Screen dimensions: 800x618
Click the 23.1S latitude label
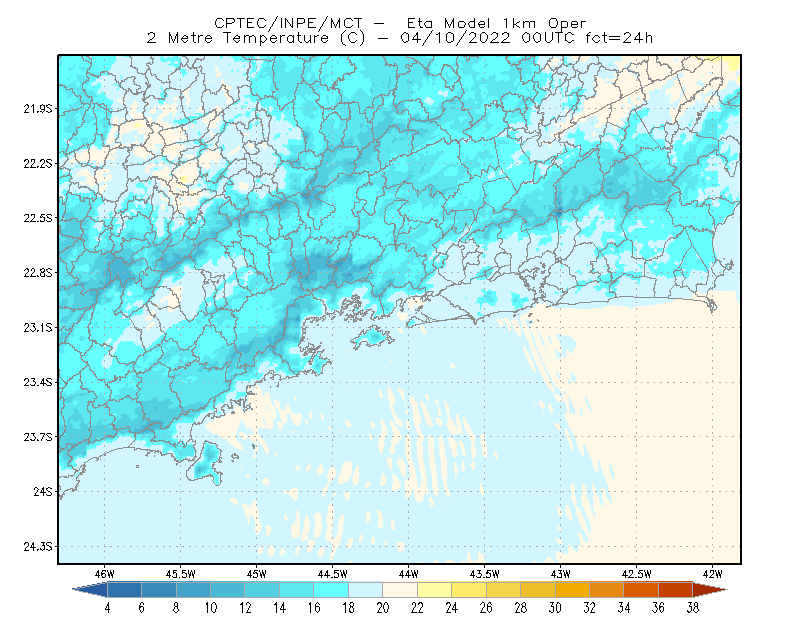coord(38,327)
